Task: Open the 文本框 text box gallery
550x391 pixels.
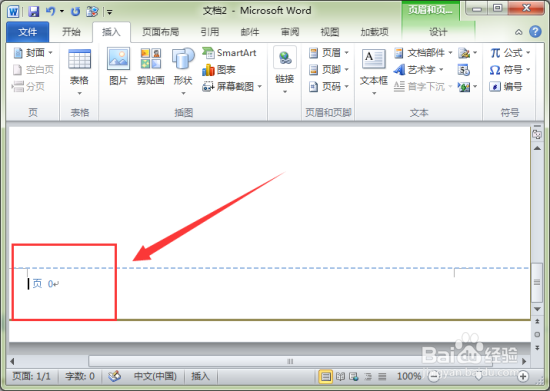Action: 374,72
